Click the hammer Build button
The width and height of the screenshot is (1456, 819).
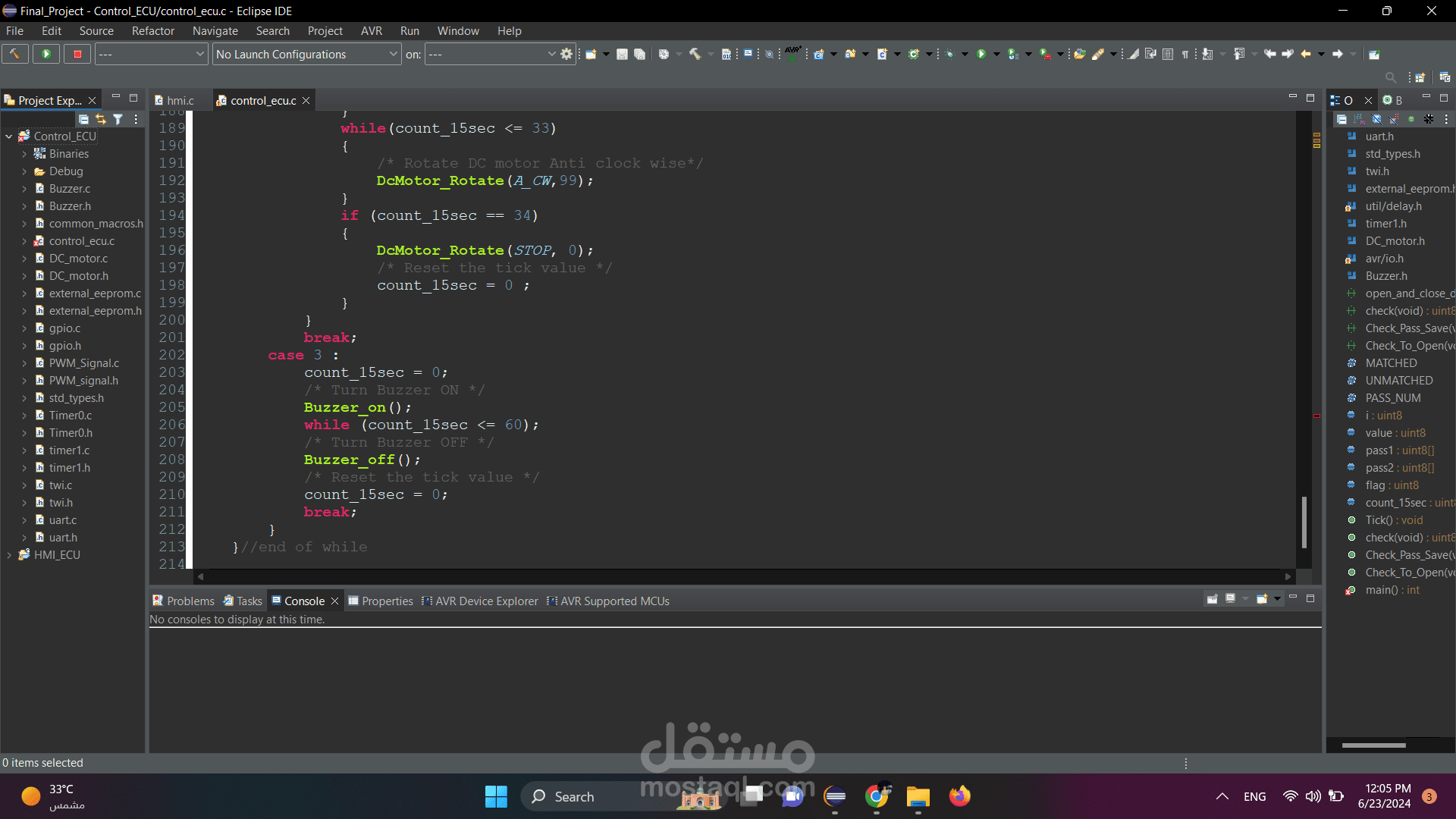pyautogui.click(x=14, y=54)
